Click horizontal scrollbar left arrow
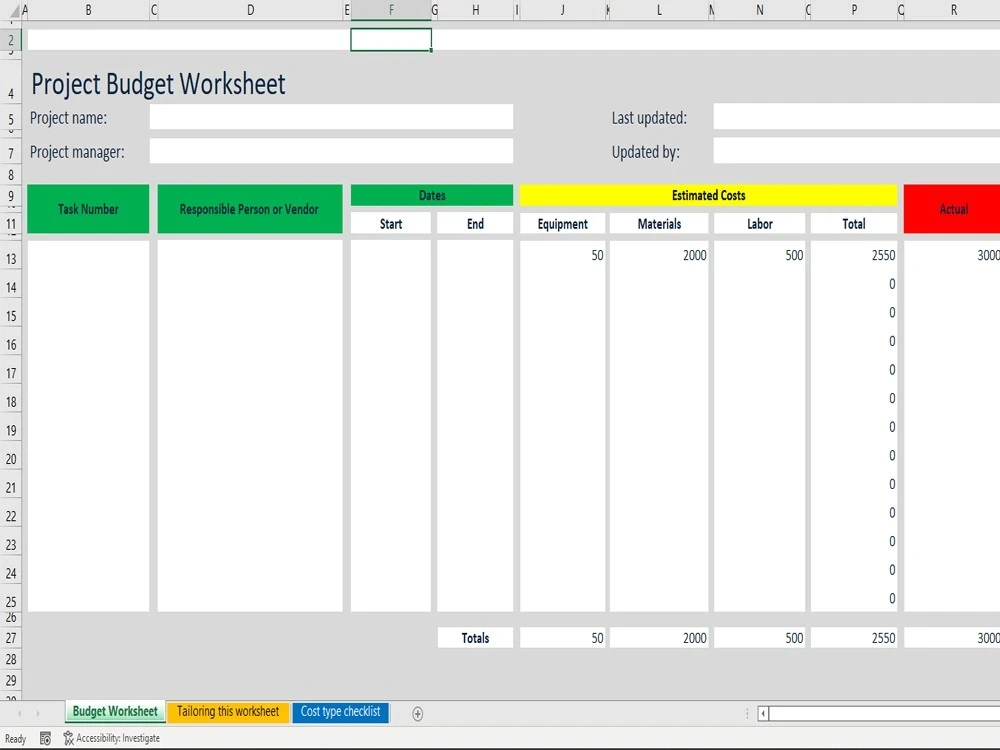 [763, 714]
